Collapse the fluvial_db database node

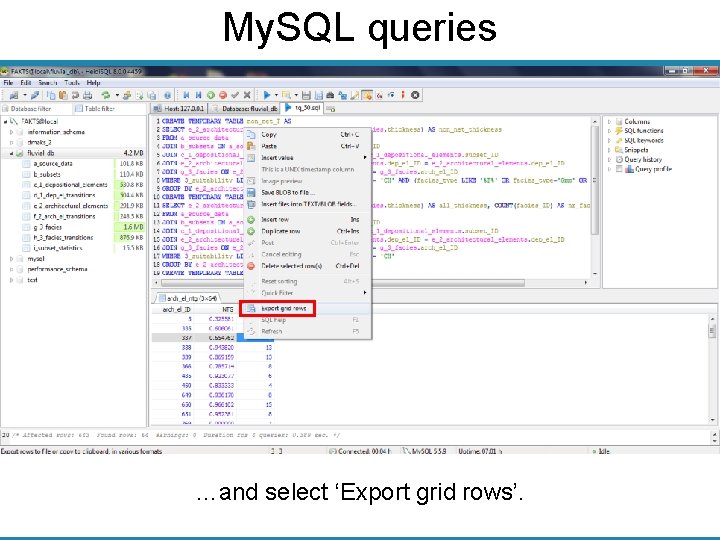(x=11, y=153)
